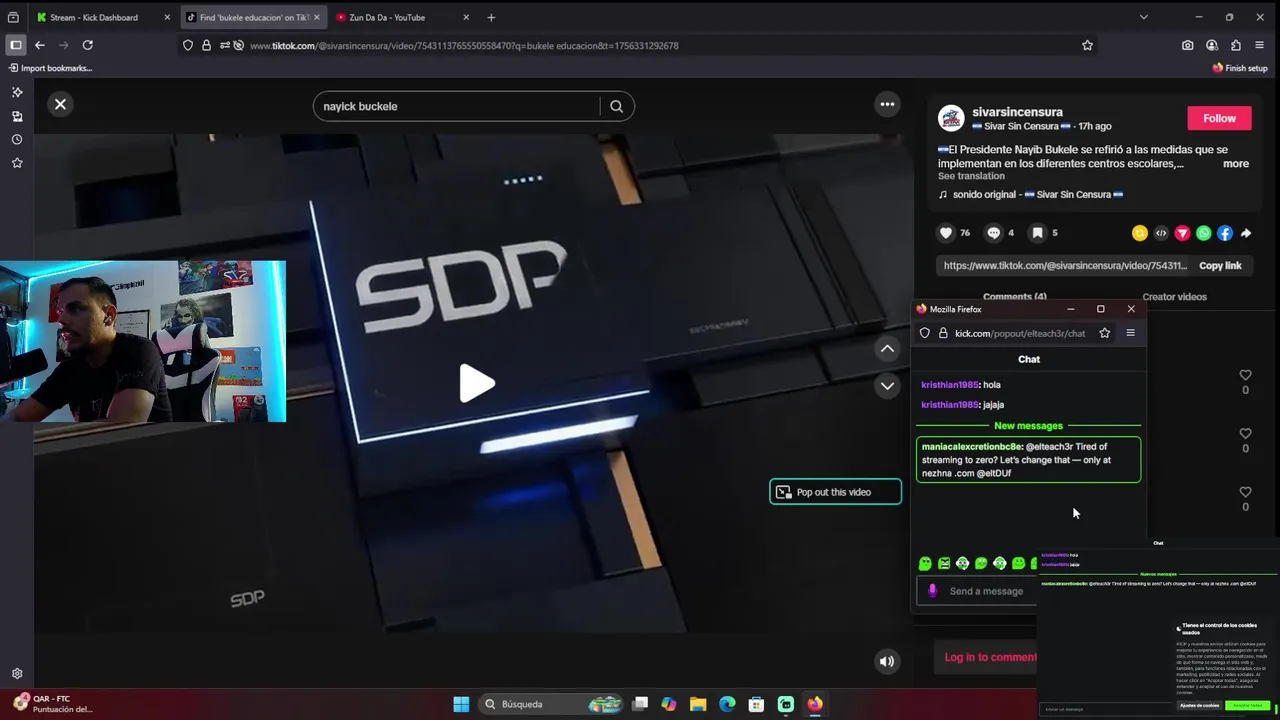Share via the red send-to-friends icon
Viewport: 1280px width, 720px height.
(1182, 233)
